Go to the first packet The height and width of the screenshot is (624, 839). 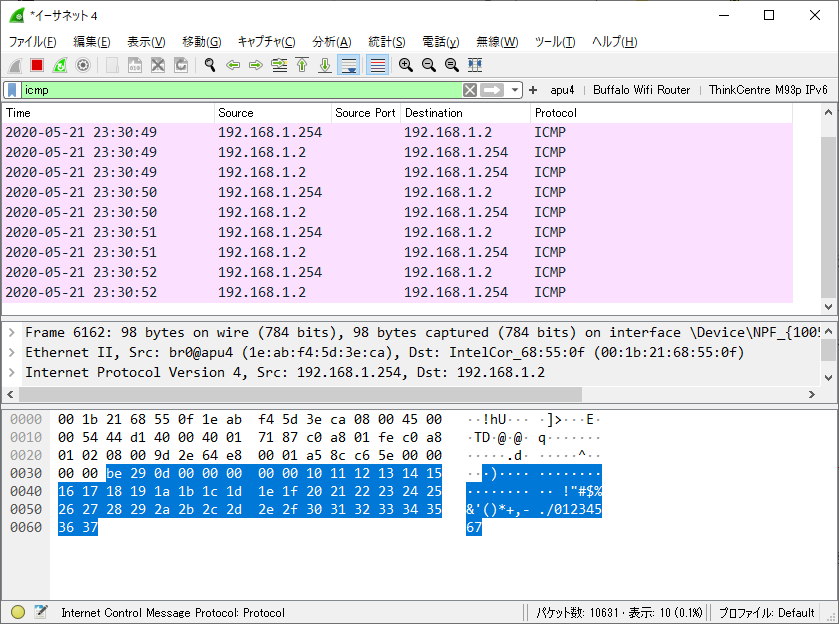(302, 65)
